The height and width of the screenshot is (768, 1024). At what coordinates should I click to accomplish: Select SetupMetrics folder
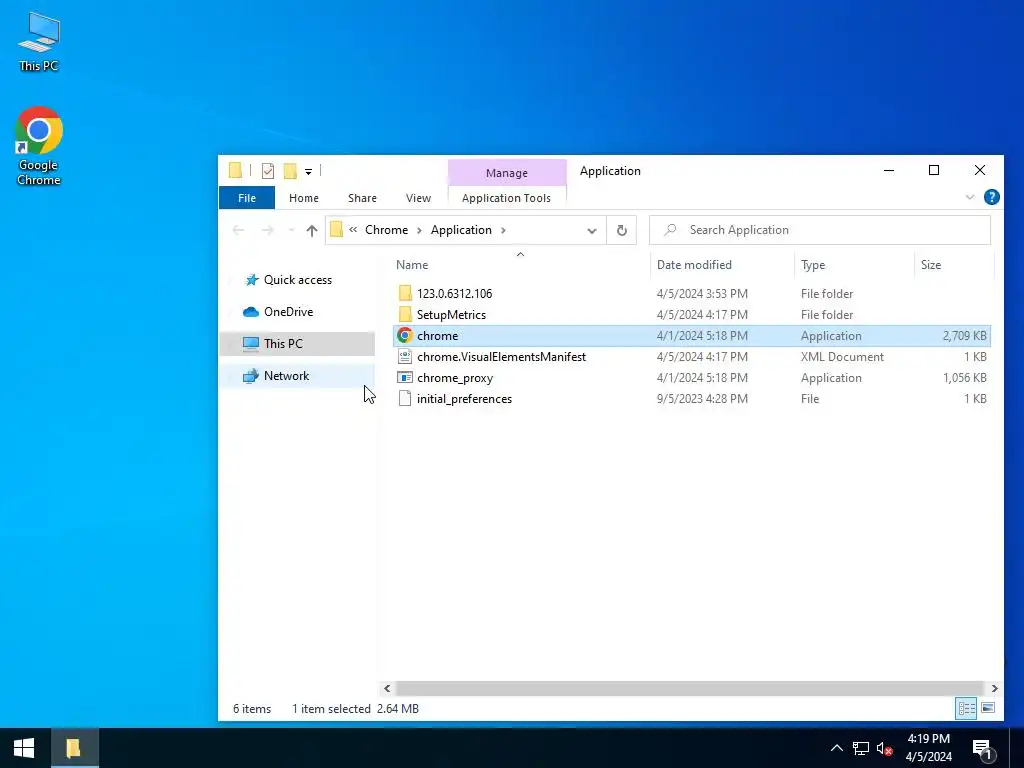pos(692,315)
